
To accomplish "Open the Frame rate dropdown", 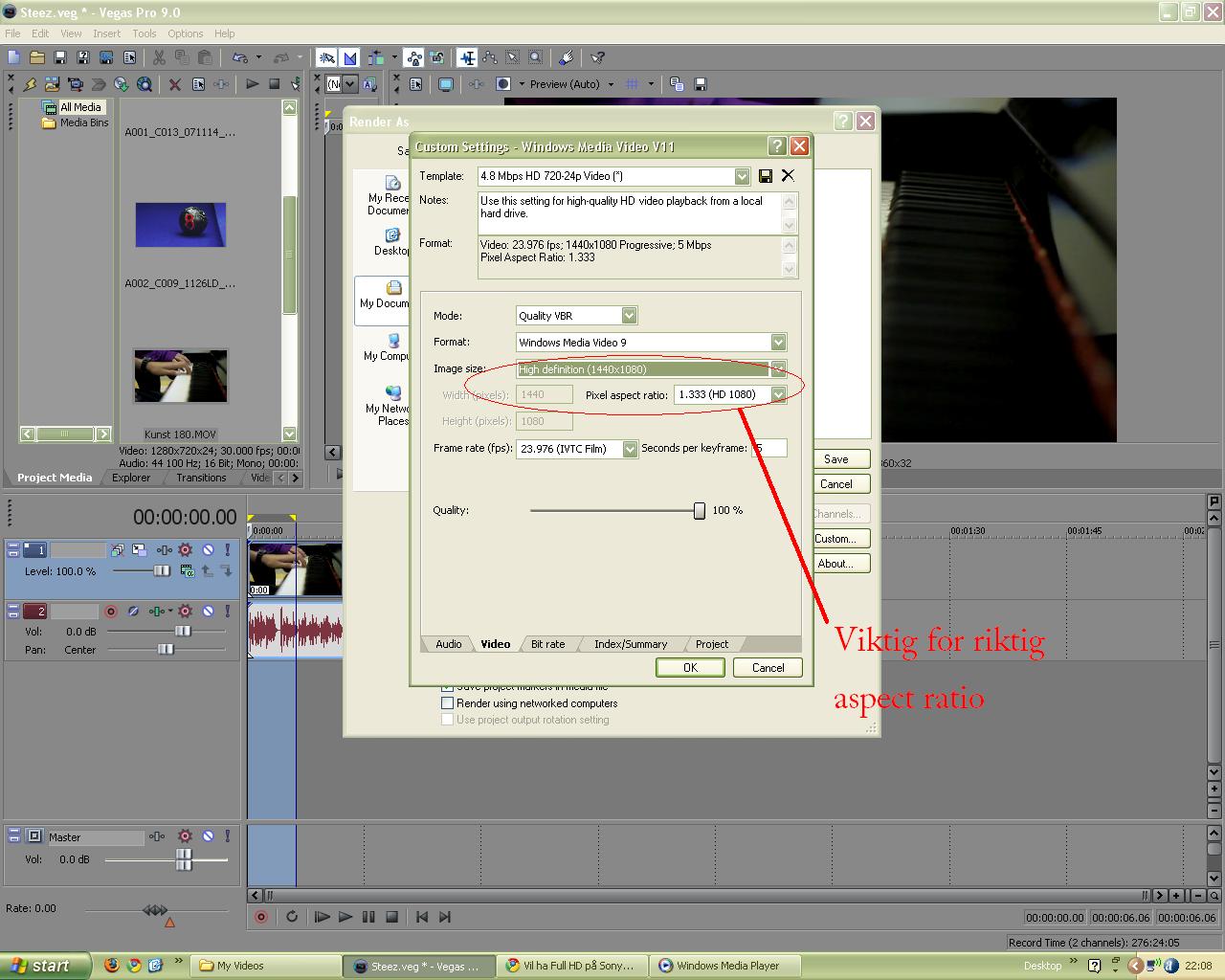I will pyautogui.click(x=630, y=449).
